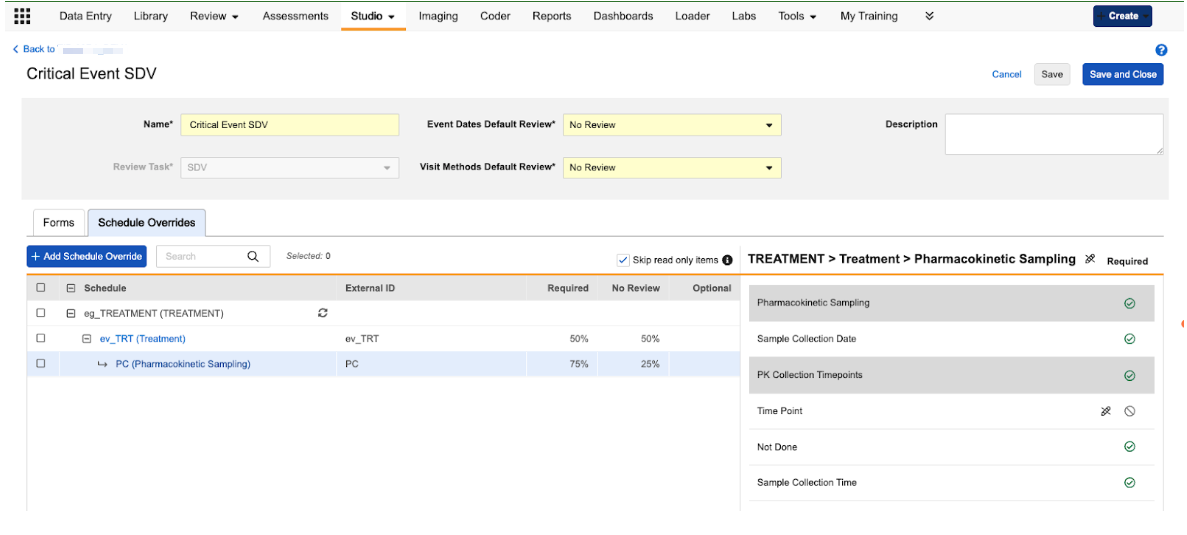This screenshot has height=535, width=1187.
Task: Click the info icon beside Skip read only items
Action: [727, 260]
